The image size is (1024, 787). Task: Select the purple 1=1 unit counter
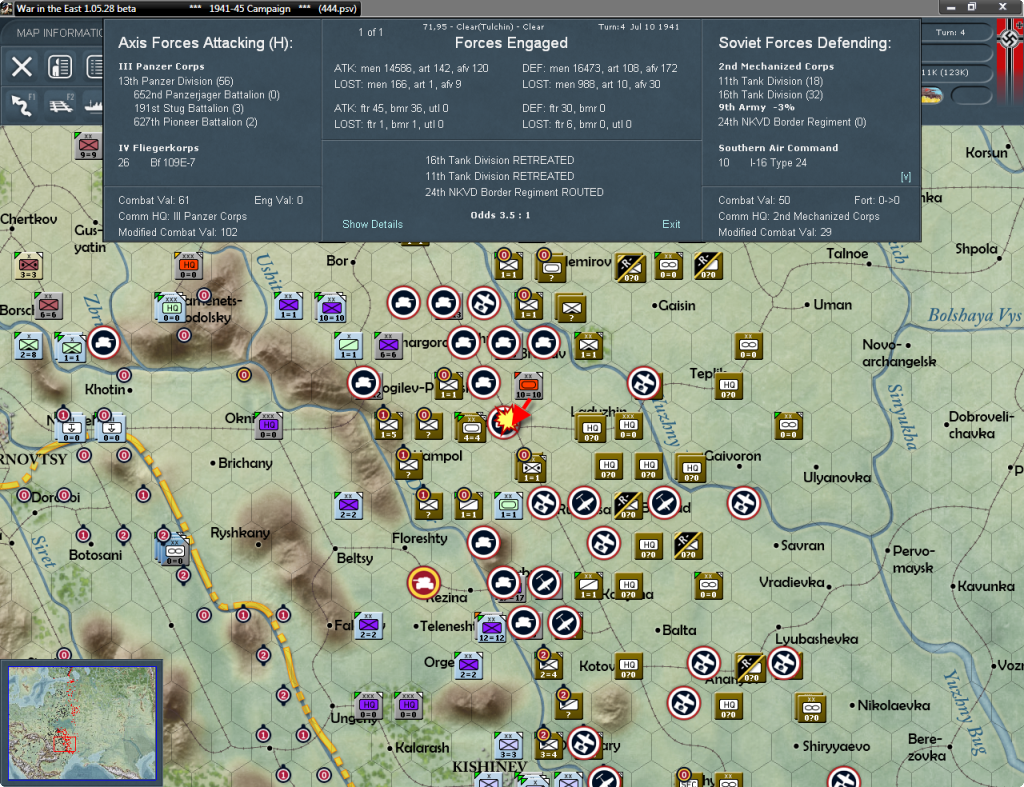(x=289, y=306)
